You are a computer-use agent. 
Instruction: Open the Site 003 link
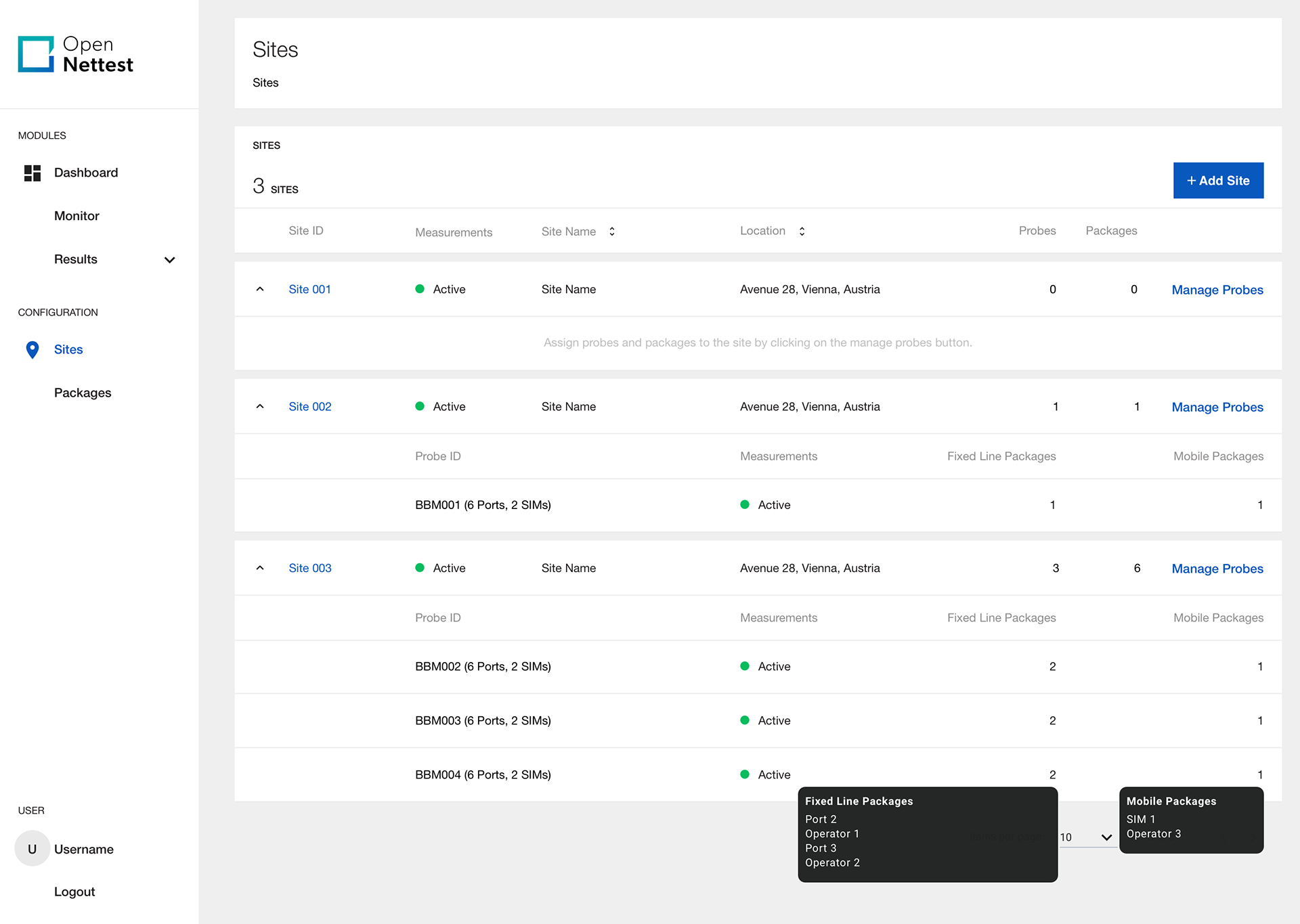[310, 568]
